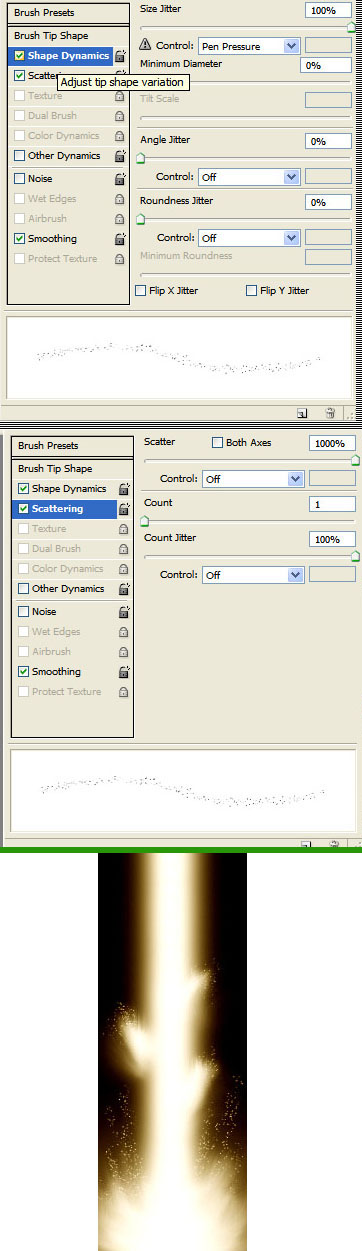The height and width of the screenshot is (1251, 362).
Task: Open the Control dropdown under Angle Jitter
Action: click(x=250, y=177)
